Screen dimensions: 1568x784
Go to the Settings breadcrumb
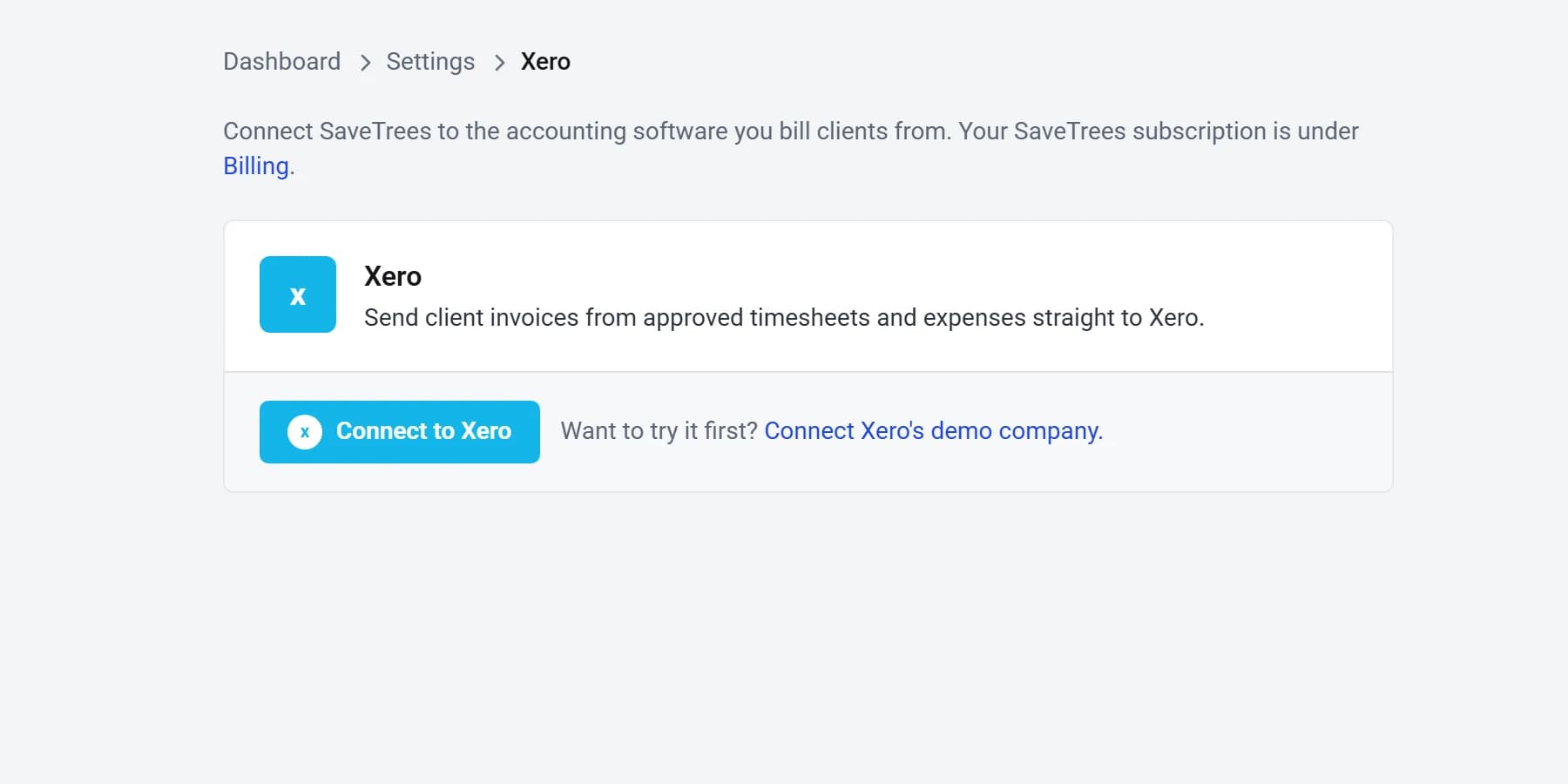pos(430,62)
